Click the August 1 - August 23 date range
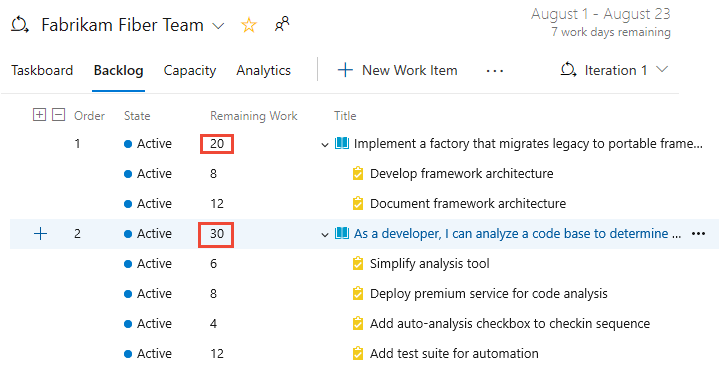 pyautogui.click(x=601, y=14)
